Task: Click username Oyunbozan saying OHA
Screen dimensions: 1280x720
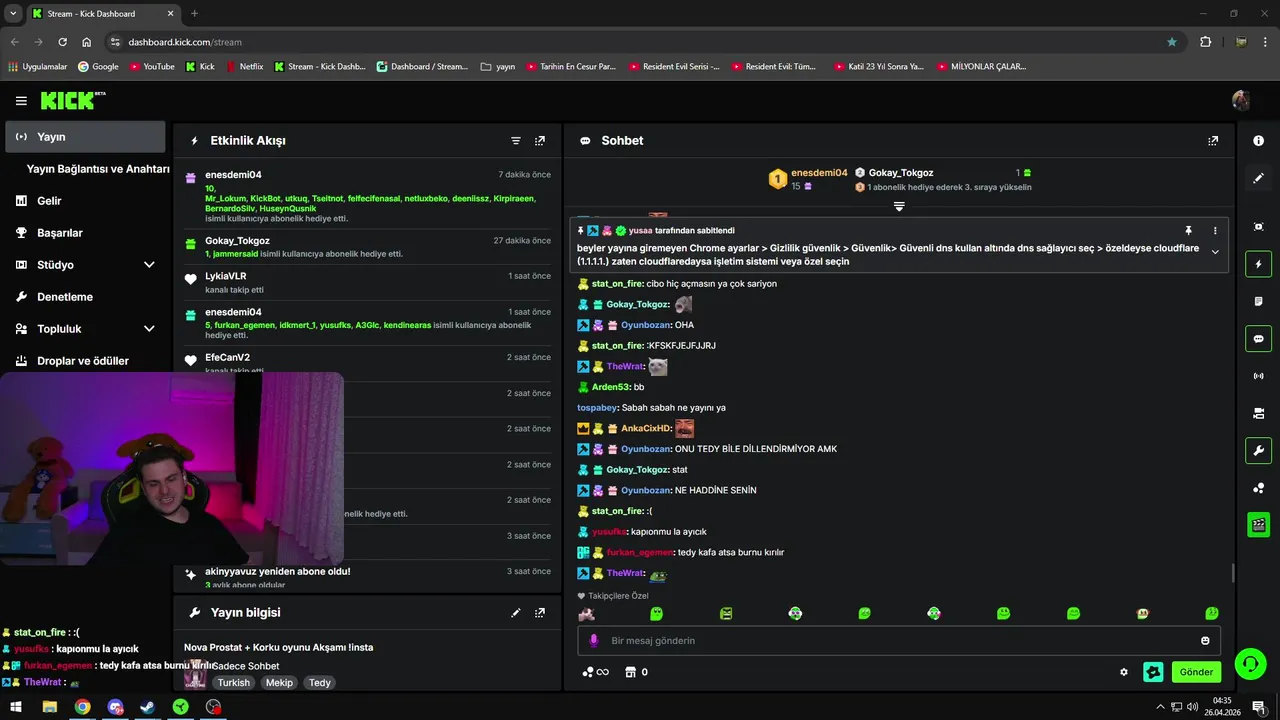Action: click(x=645, y=325)
